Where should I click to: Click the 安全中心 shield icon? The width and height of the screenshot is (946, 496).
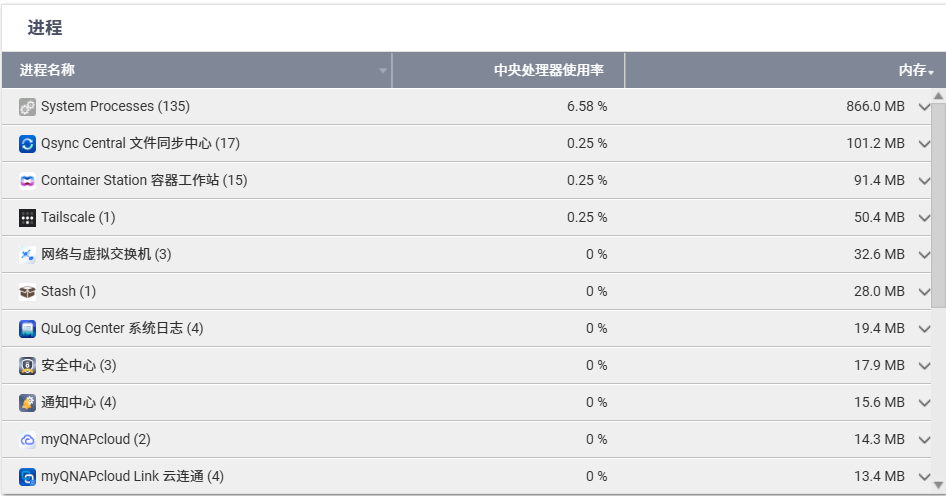click(27, 366)
